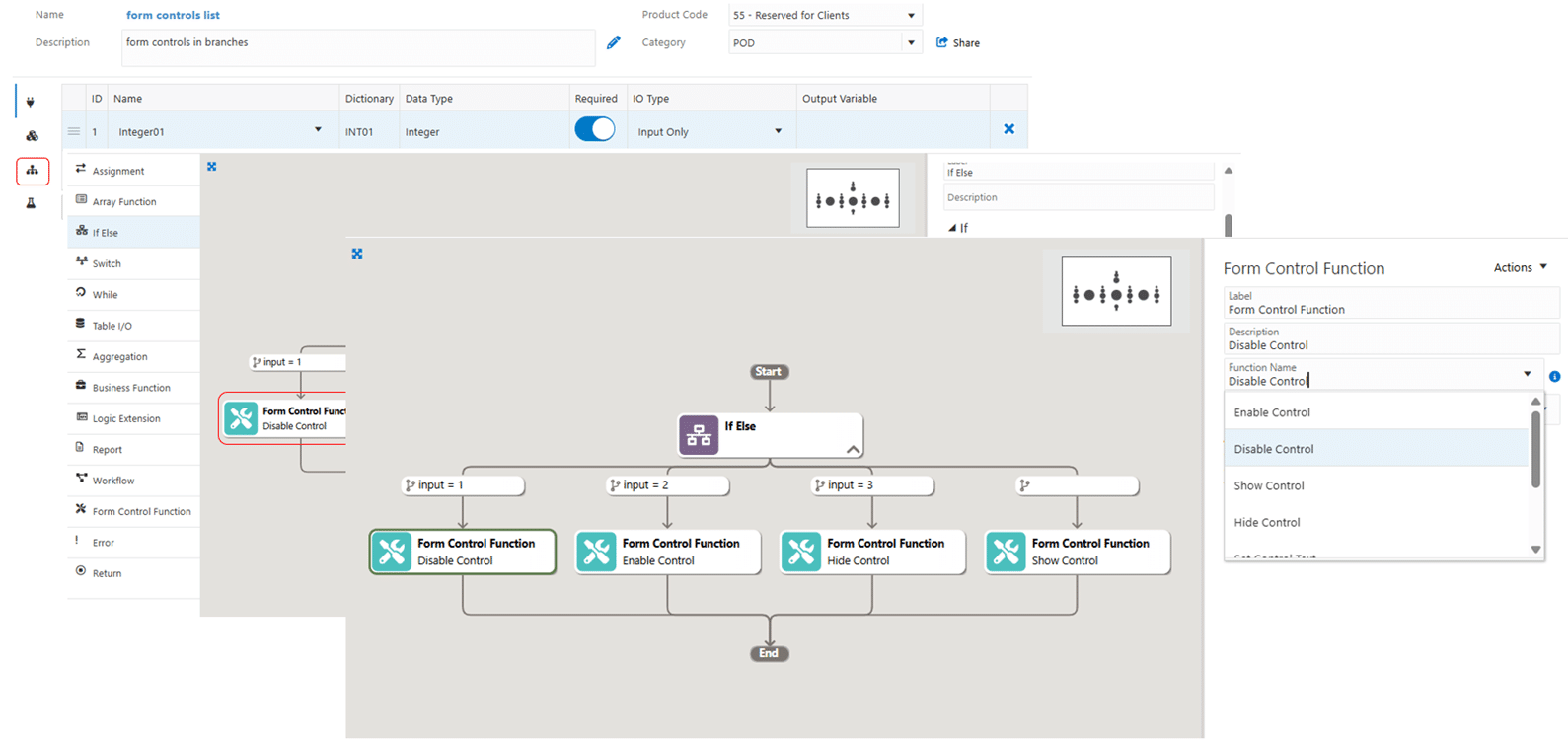Open the Product Code dropdown
This screenshot has width=1568, height=741.
pyautogui.click(x=911, y=16)
